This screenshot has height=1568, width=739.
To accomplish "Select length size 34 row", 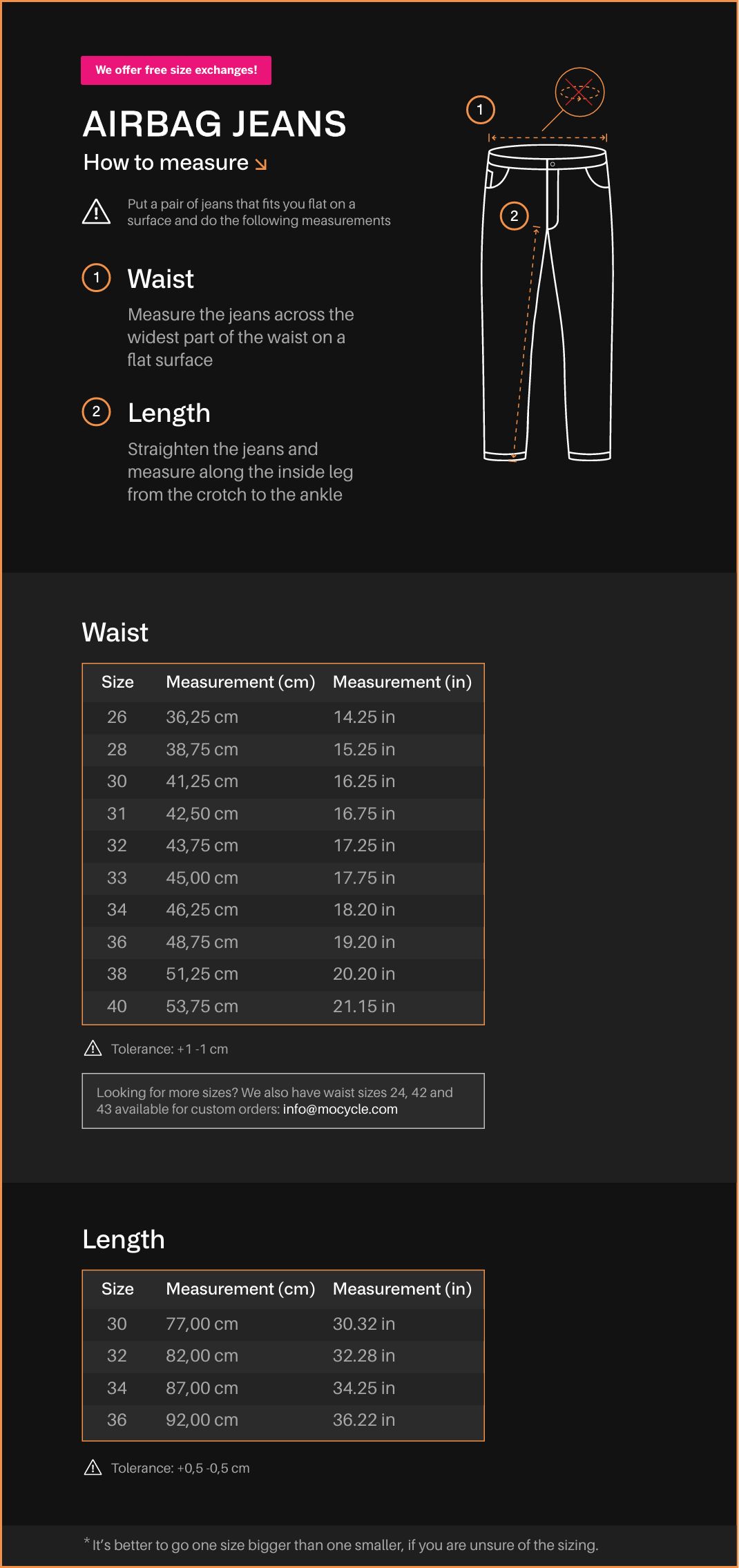I will pyautogui.click(x=283, y=1388).
